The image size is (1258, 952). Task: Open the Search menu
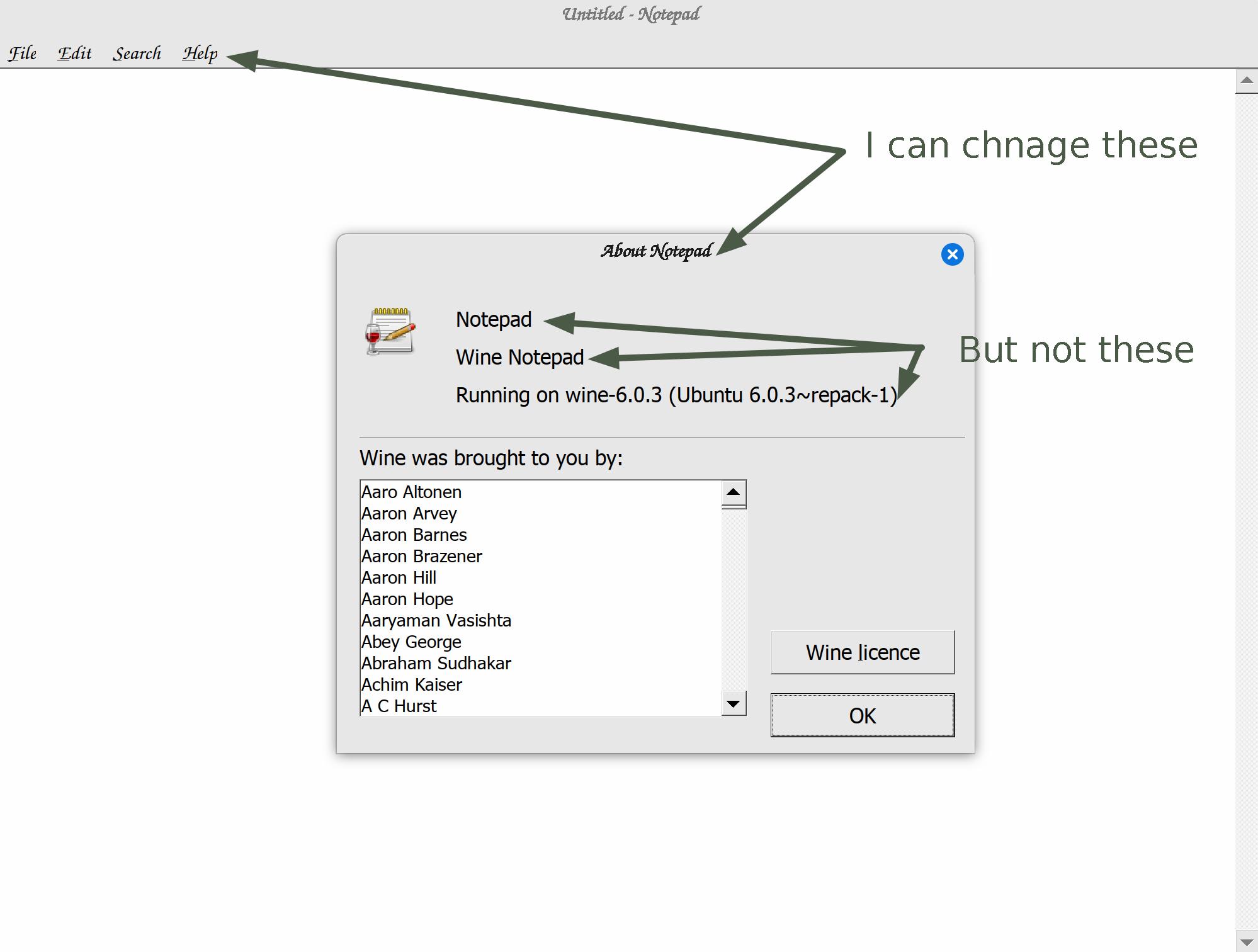(x=137, y=54)
